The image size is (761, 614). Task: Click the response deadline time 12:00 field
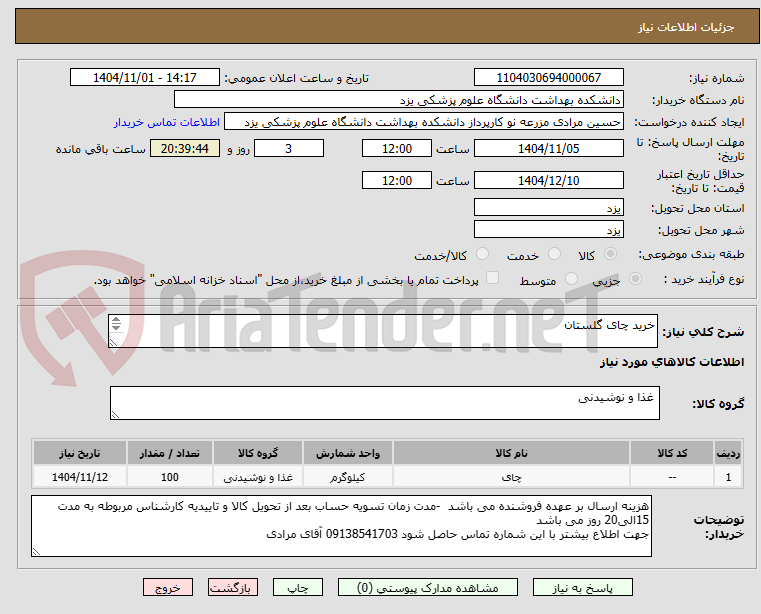pos(397,149)
